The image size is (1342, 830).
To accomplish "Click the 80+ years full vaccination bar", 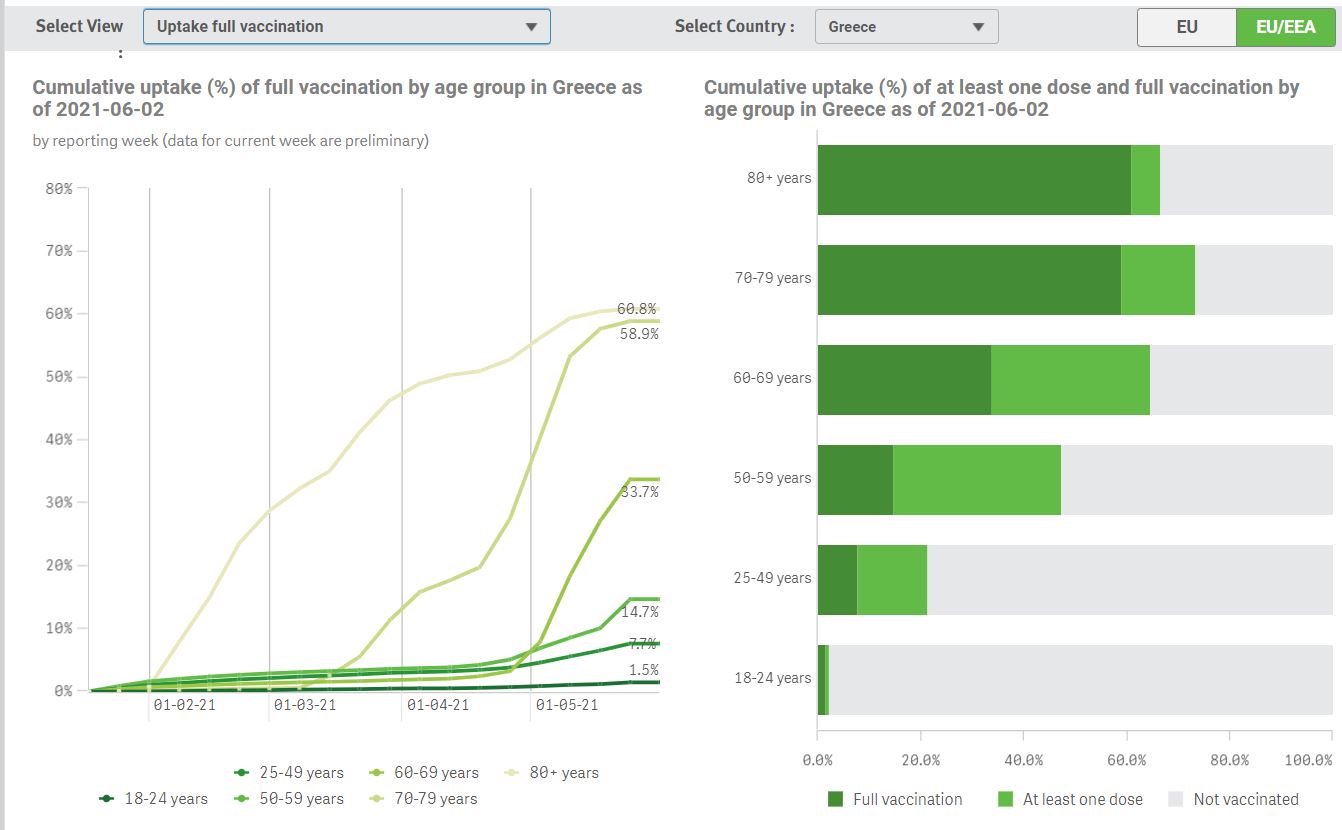I will (x=973, y=180).
